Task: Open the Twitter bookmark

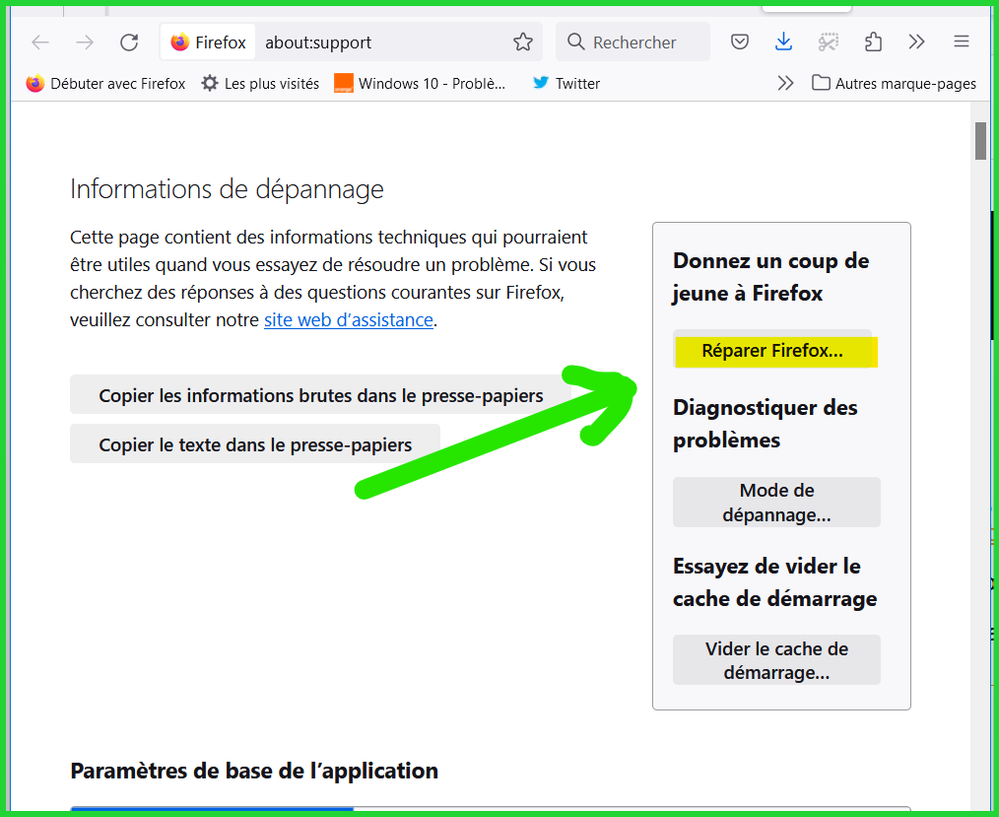Action: coord(566,83)
